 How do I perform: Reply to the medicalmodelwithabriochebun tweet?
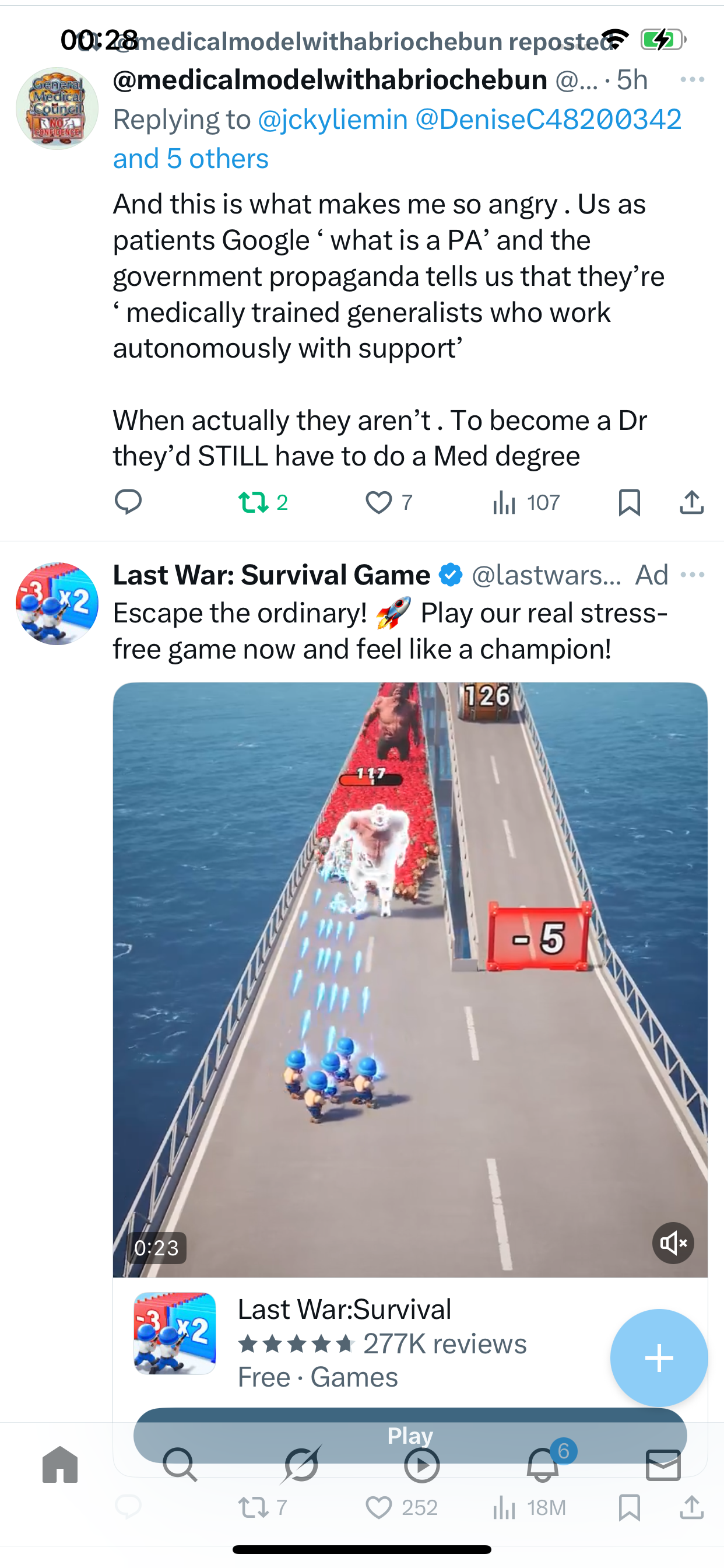128,502
